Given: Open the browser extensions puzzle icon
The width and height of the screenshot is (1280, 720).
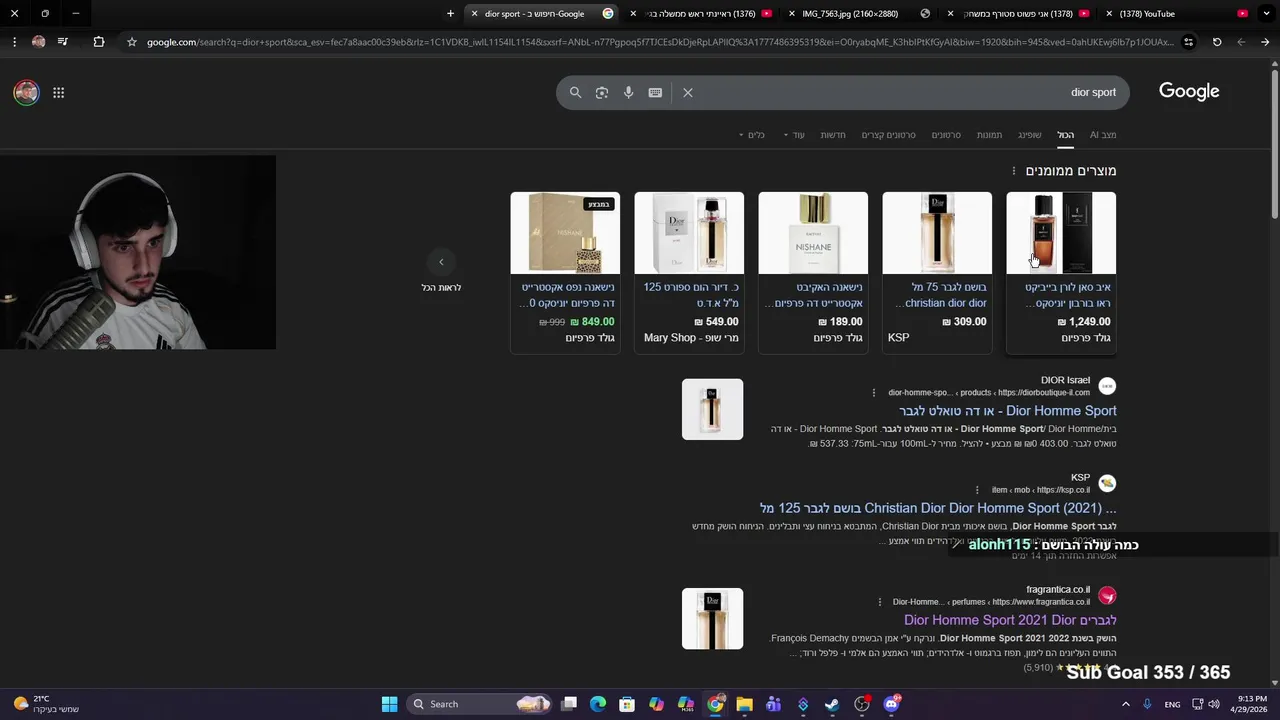Looking at the screenshot, I should (x=98, y=42).
